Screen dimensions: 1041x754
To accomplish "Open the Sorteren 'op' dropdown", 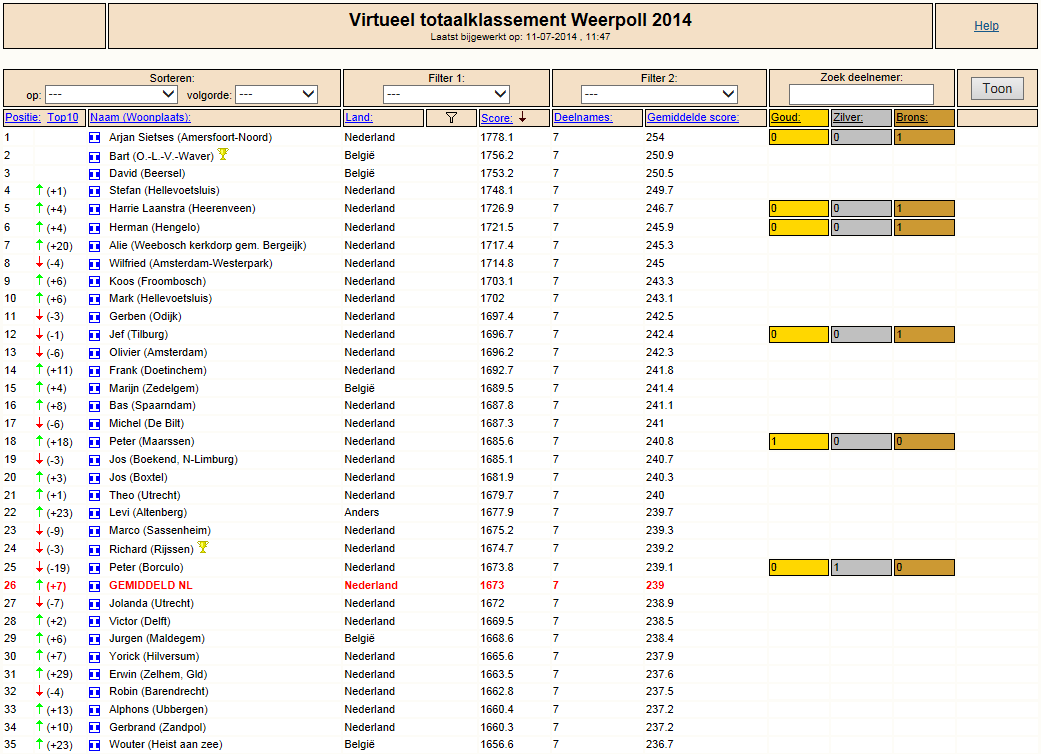I will (x=111, y=94).
